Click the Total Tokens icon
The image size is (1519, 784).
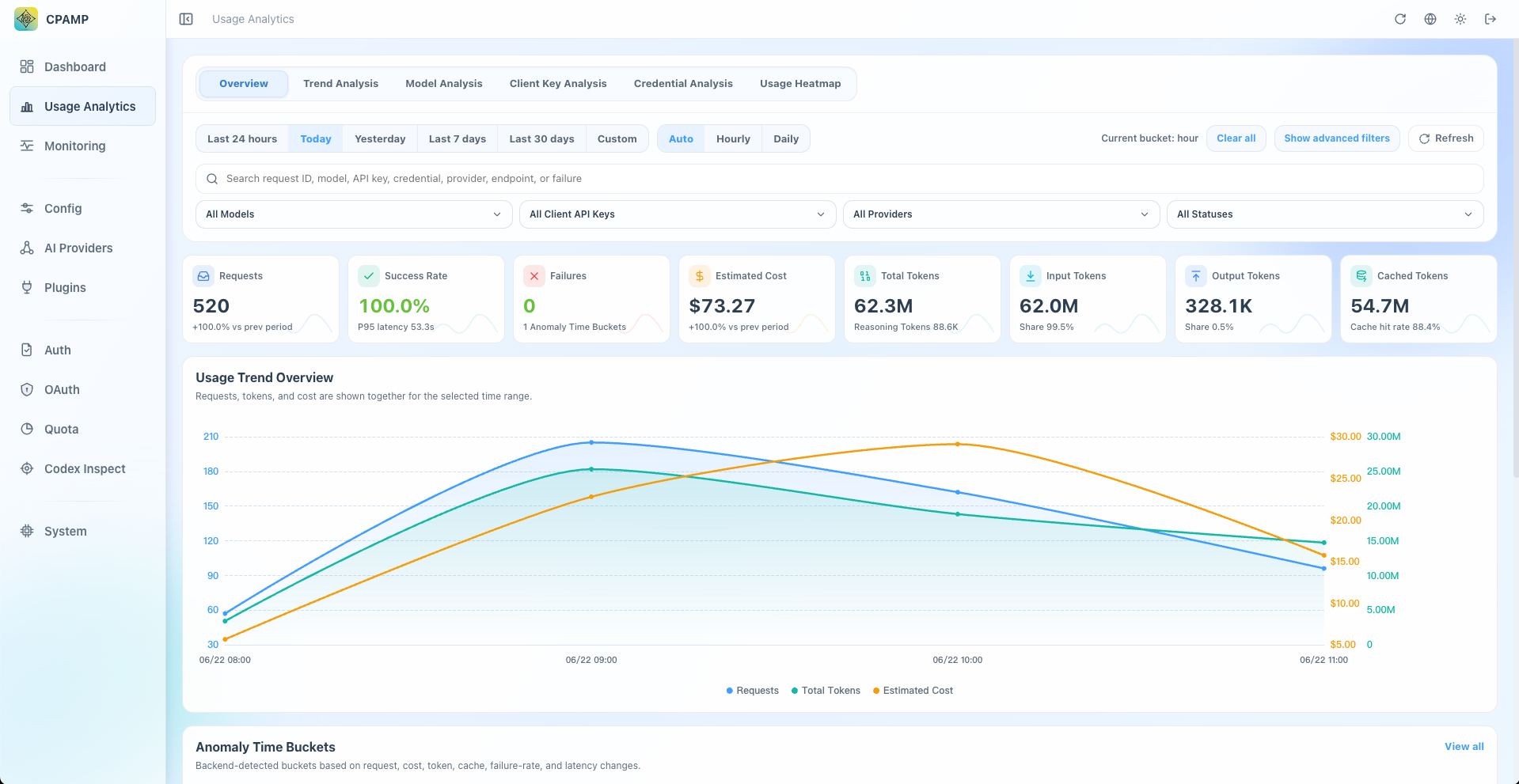pyautogui.click(x=865, y=276)
